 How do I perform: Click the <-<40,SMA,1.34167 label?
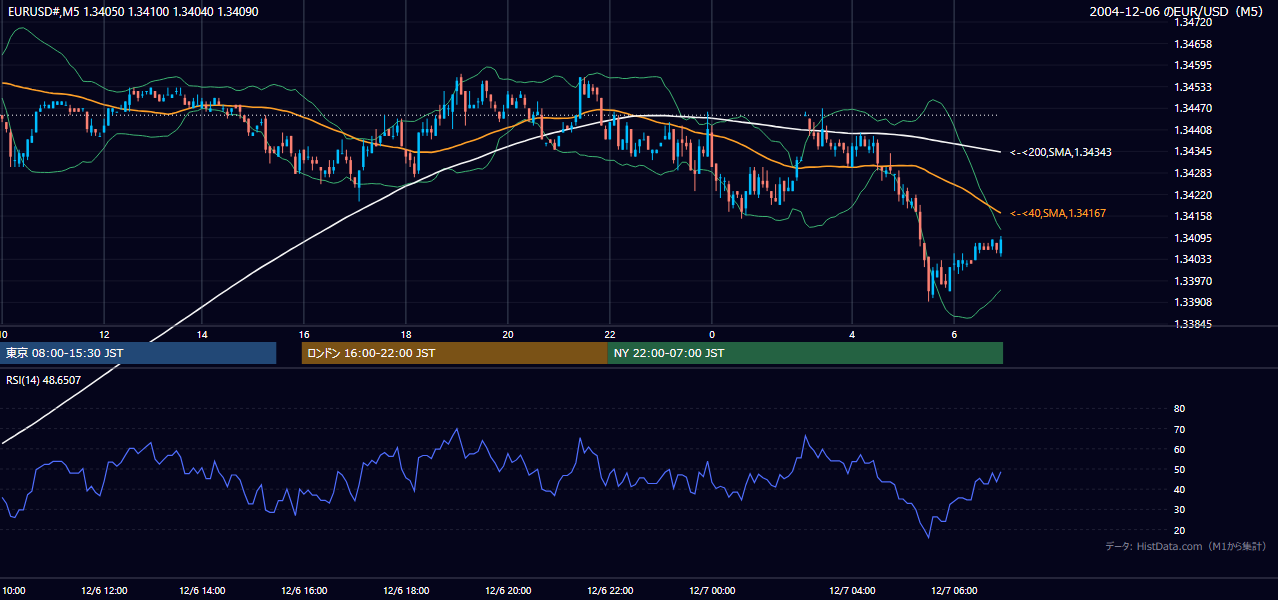click(x=1057, y=213)
